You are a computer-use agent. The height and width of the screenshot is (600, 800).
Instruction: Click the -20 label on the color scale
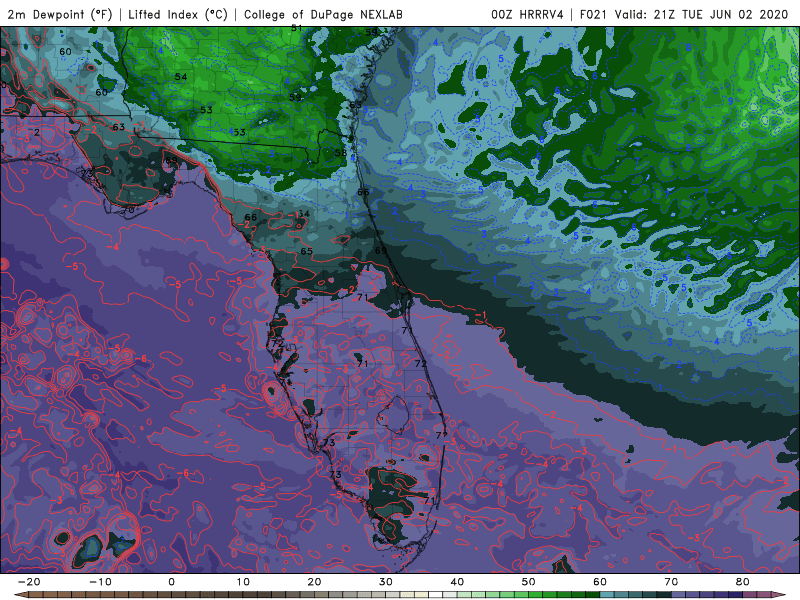click(x=29, y=582)
